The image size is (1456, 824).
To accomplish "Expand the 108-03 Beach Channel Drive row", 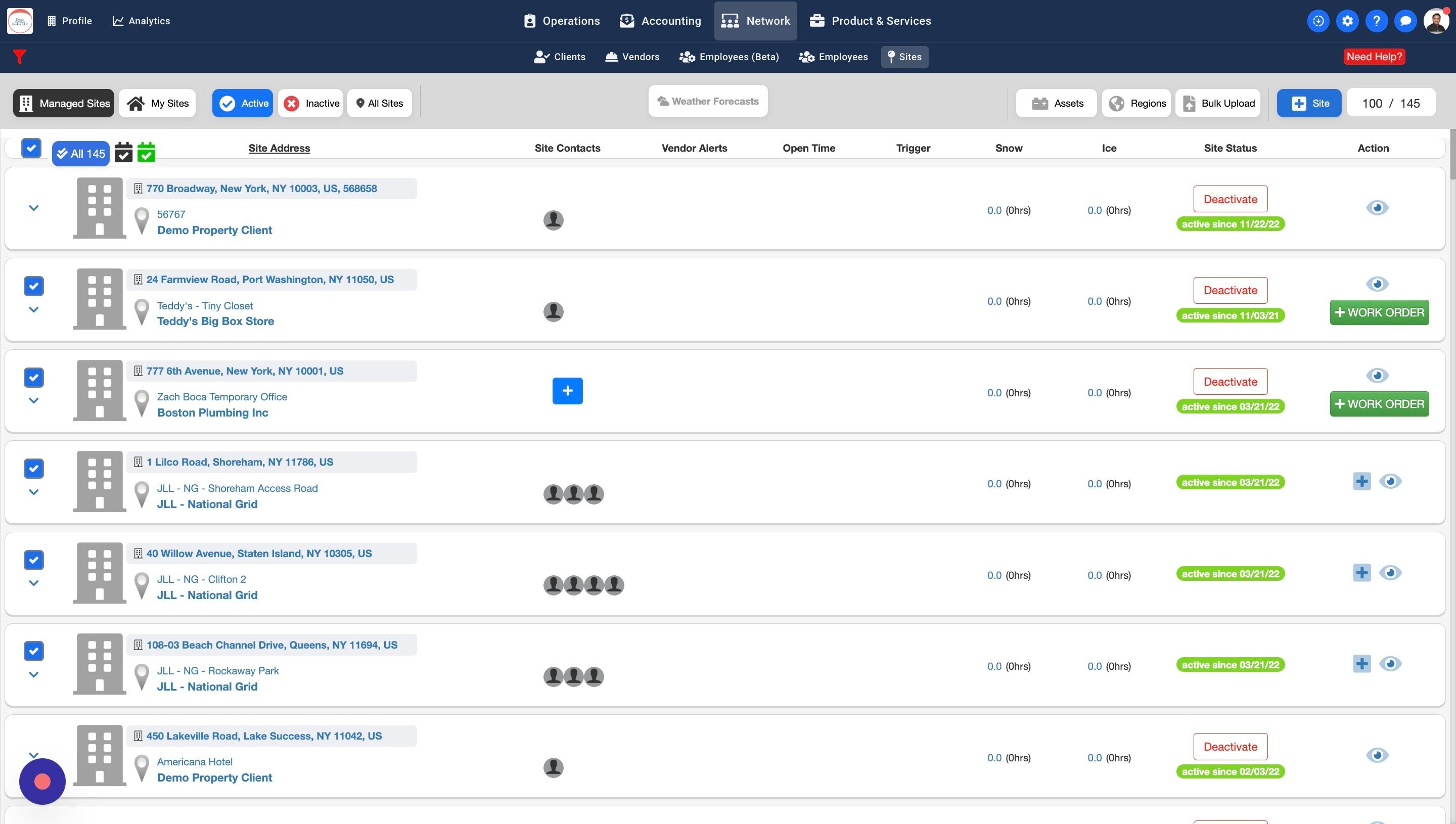I will point(34,674).
